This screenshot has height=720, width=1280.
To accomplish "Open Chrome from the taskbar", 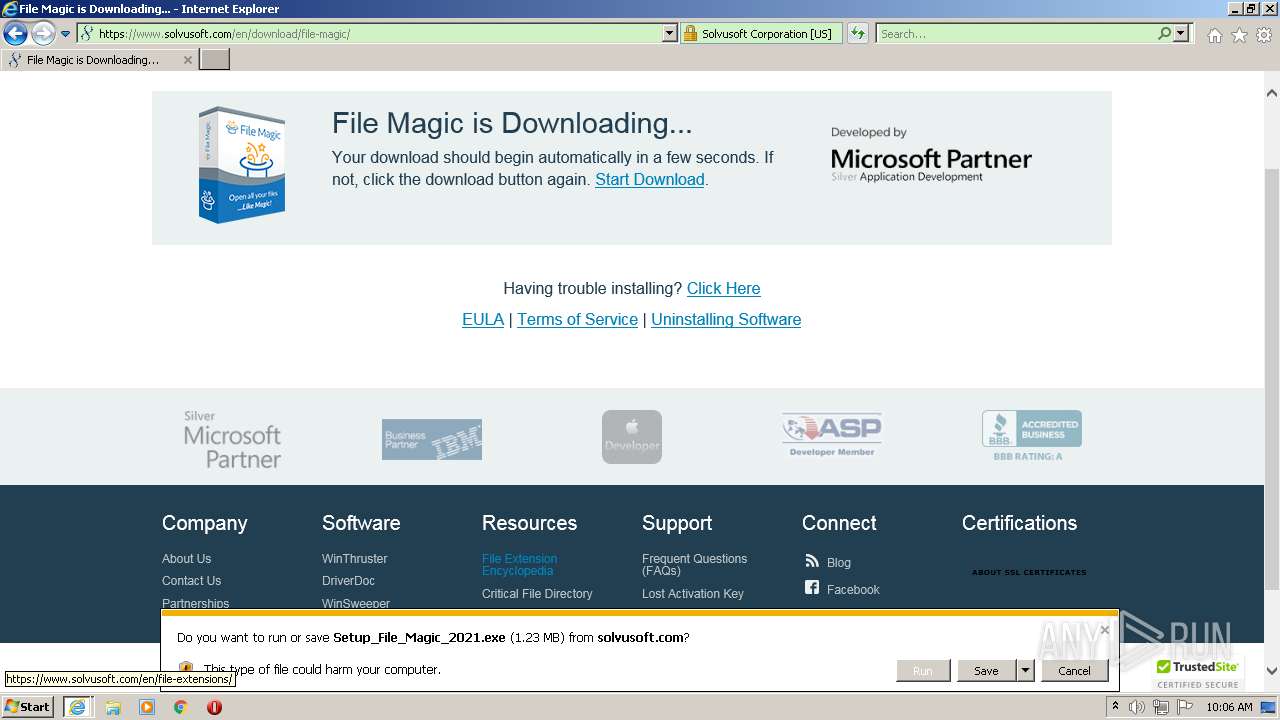I will [181, 707].
